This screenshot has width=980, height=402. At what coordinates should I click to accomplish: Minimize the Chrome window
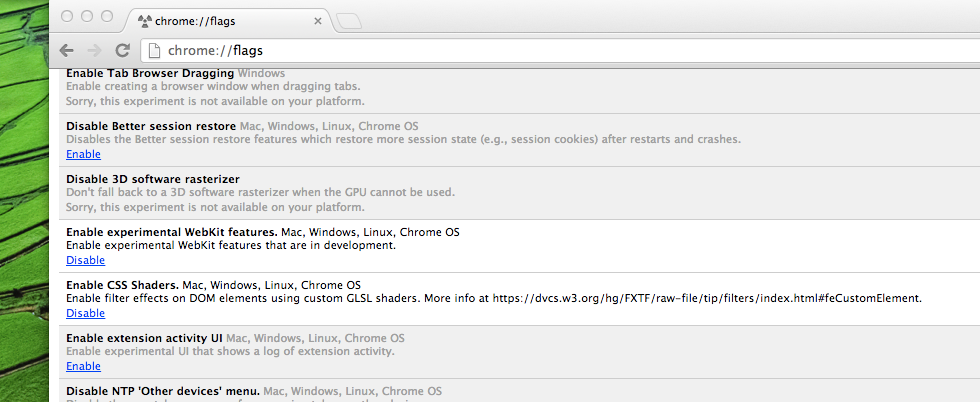pyautogui.click(x=87, y=16)
